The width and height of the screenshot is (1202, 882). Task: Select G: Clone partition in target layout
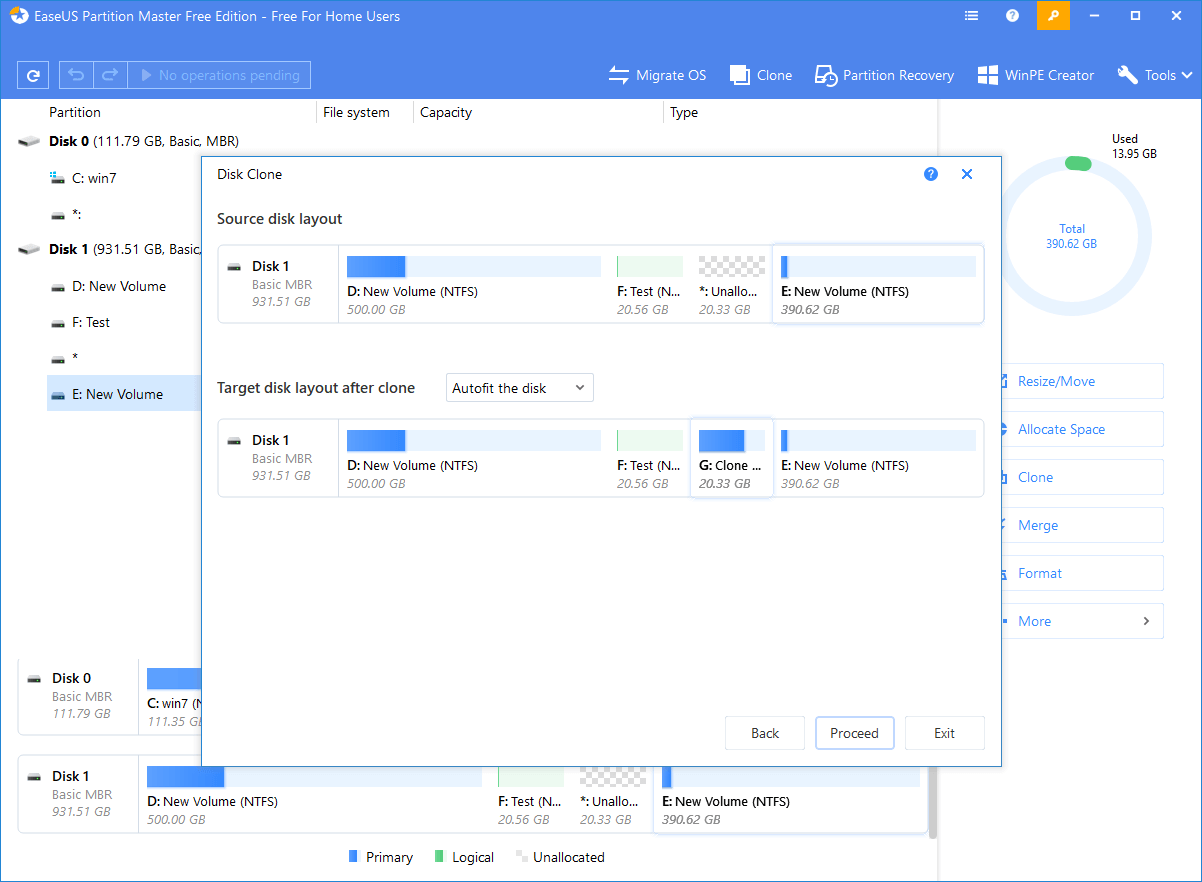[x=731, y=458]
